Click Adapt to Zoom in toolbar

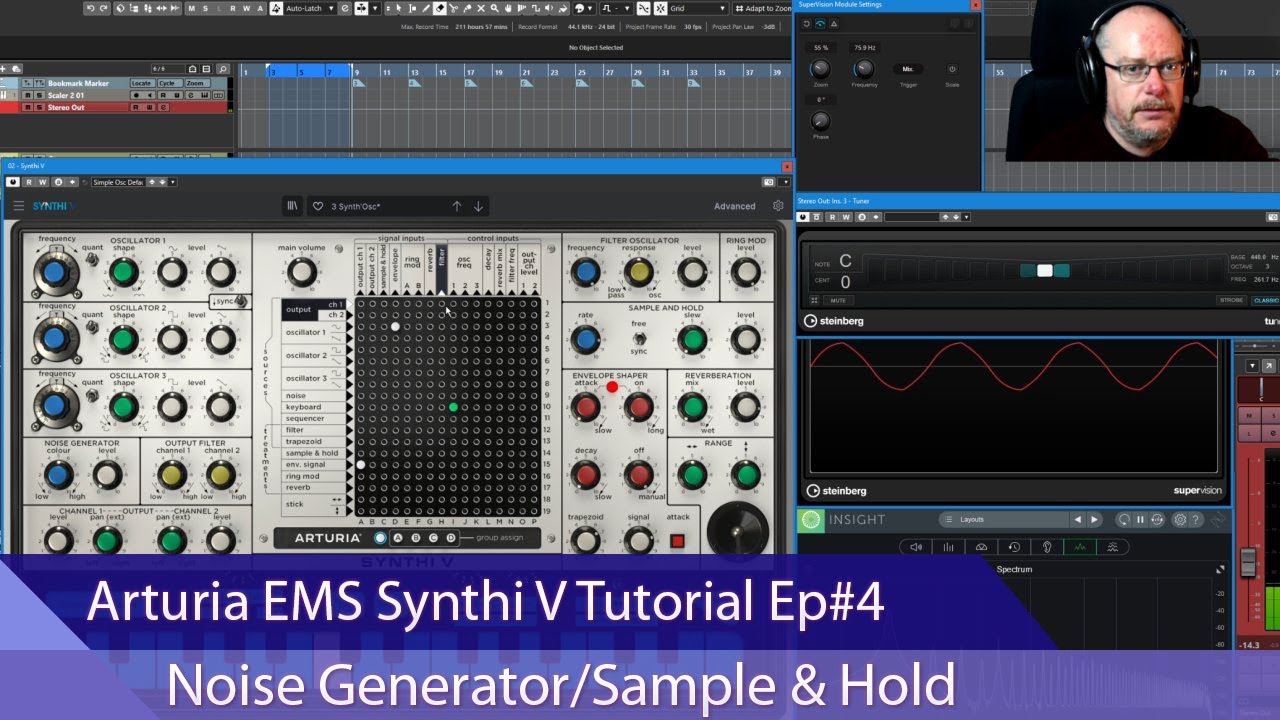tap(765, 8)
